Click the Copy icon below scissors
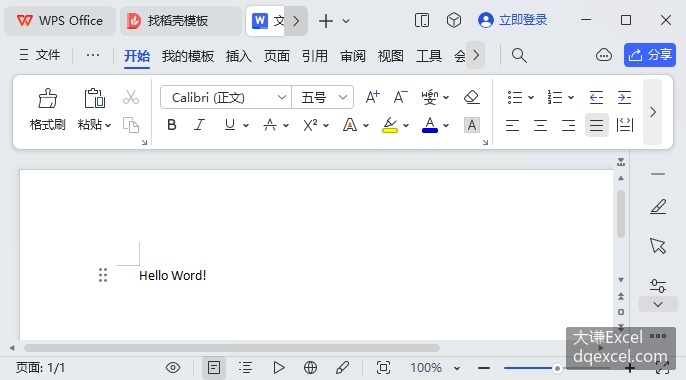 click(x=130, y=125)
